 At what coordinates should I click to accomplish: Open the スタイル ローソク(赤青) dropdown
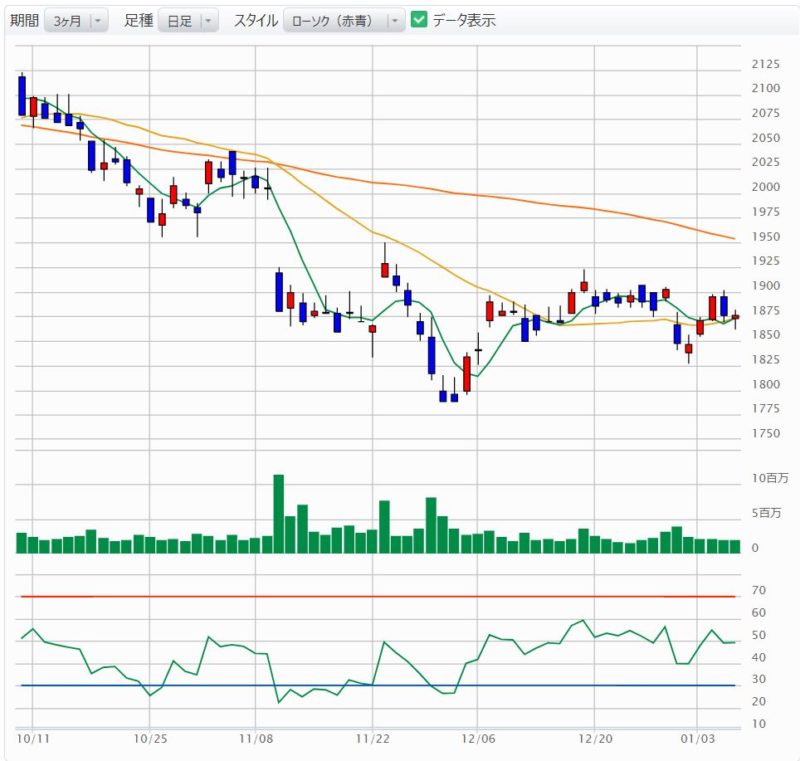(344, 21)
